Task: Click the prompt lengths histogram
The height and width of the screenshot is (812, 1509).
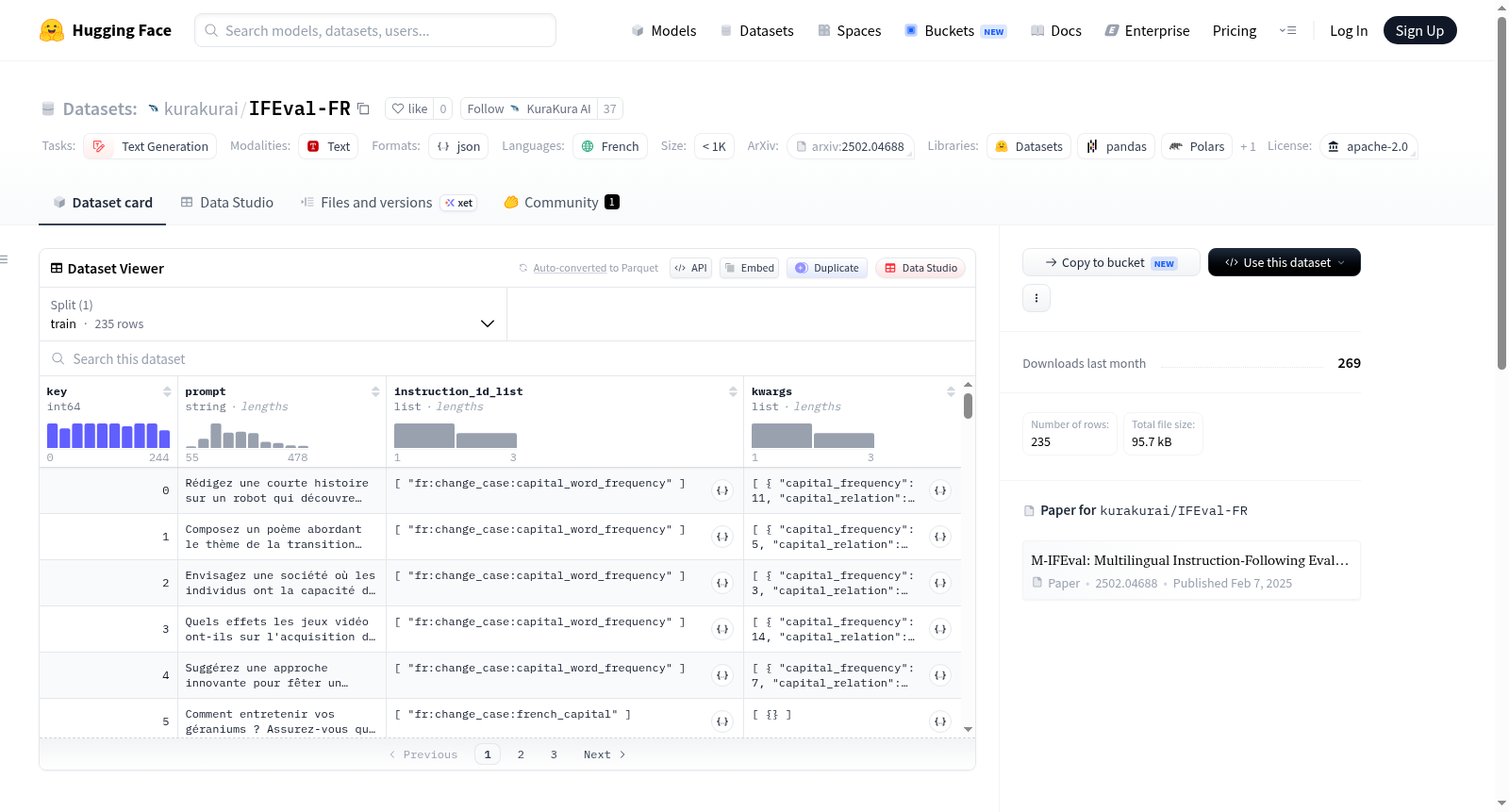Action: [x=247, y=435]
